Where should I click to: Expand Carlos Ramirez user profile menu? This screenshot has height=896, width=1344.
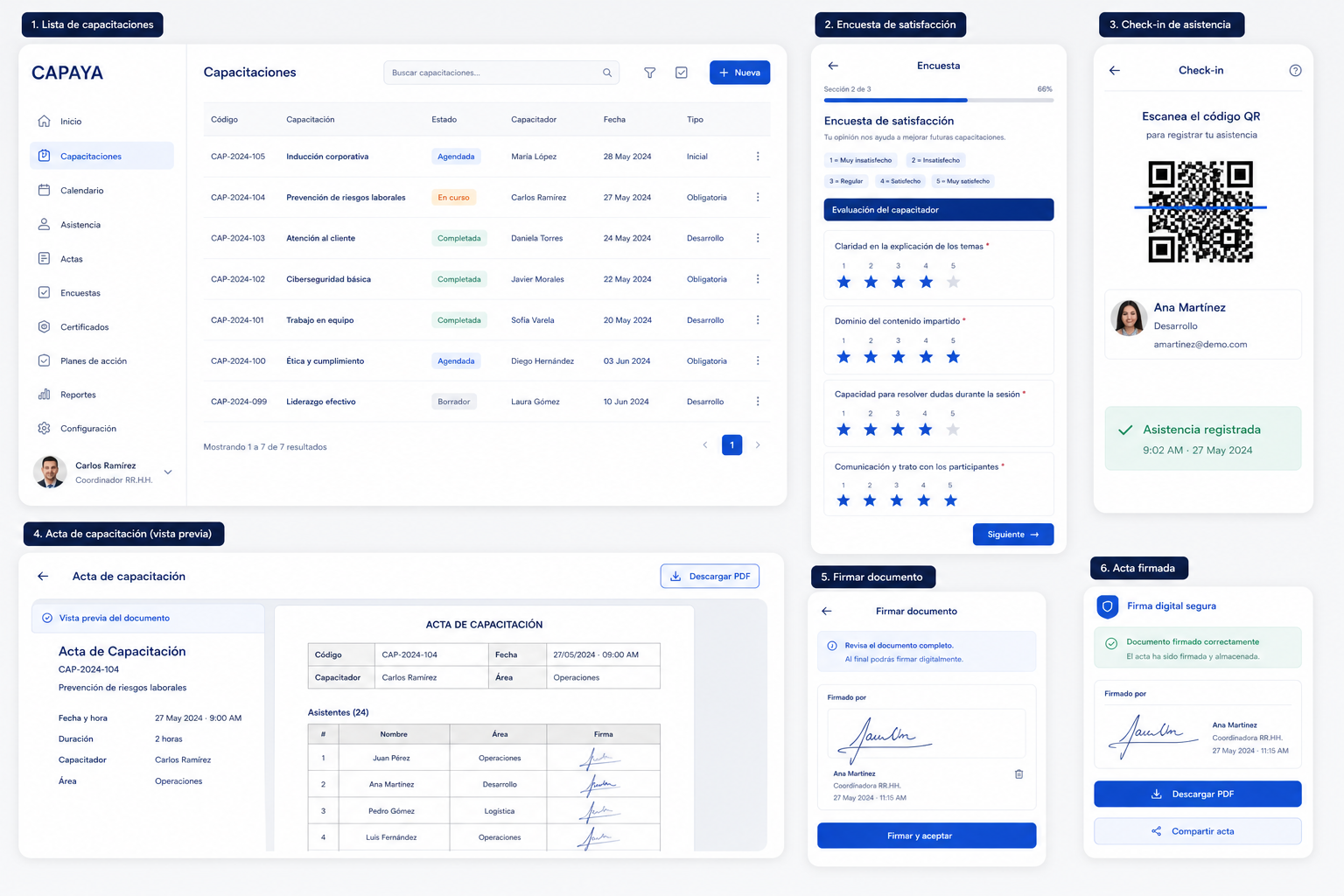point(168,472)
